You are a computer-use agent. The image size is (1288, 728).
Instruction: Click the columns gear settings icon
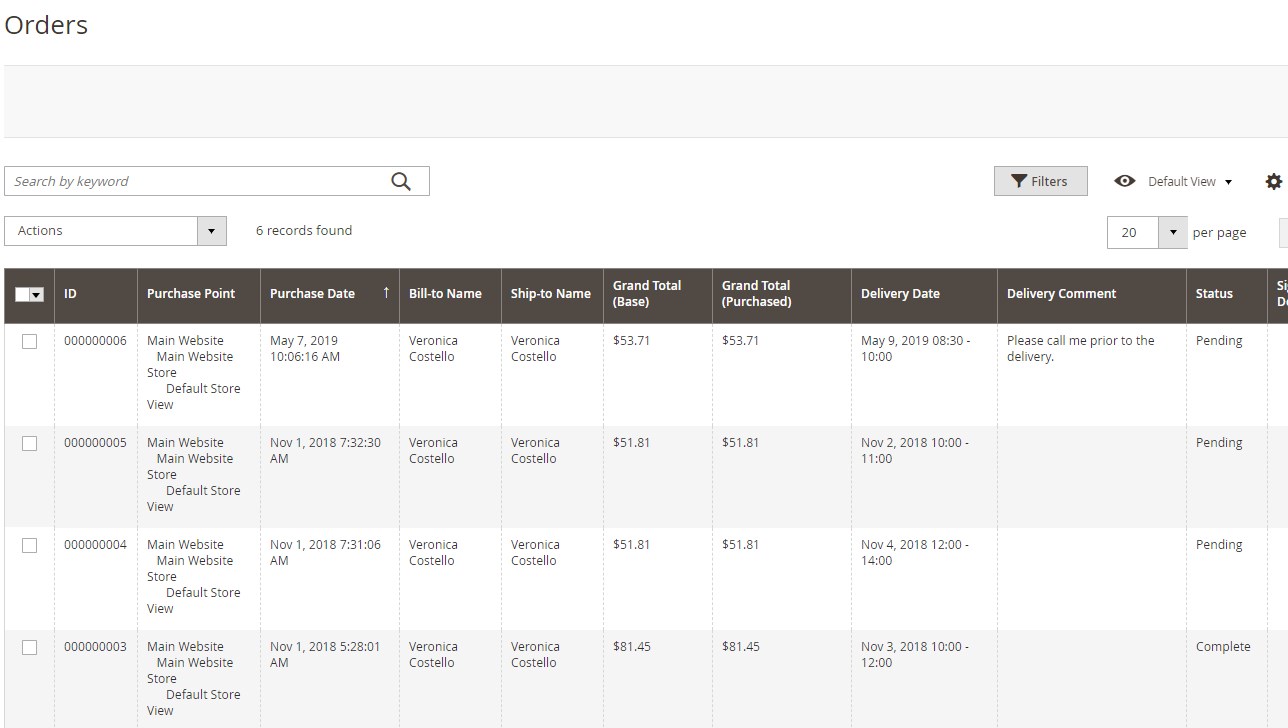1273,181
